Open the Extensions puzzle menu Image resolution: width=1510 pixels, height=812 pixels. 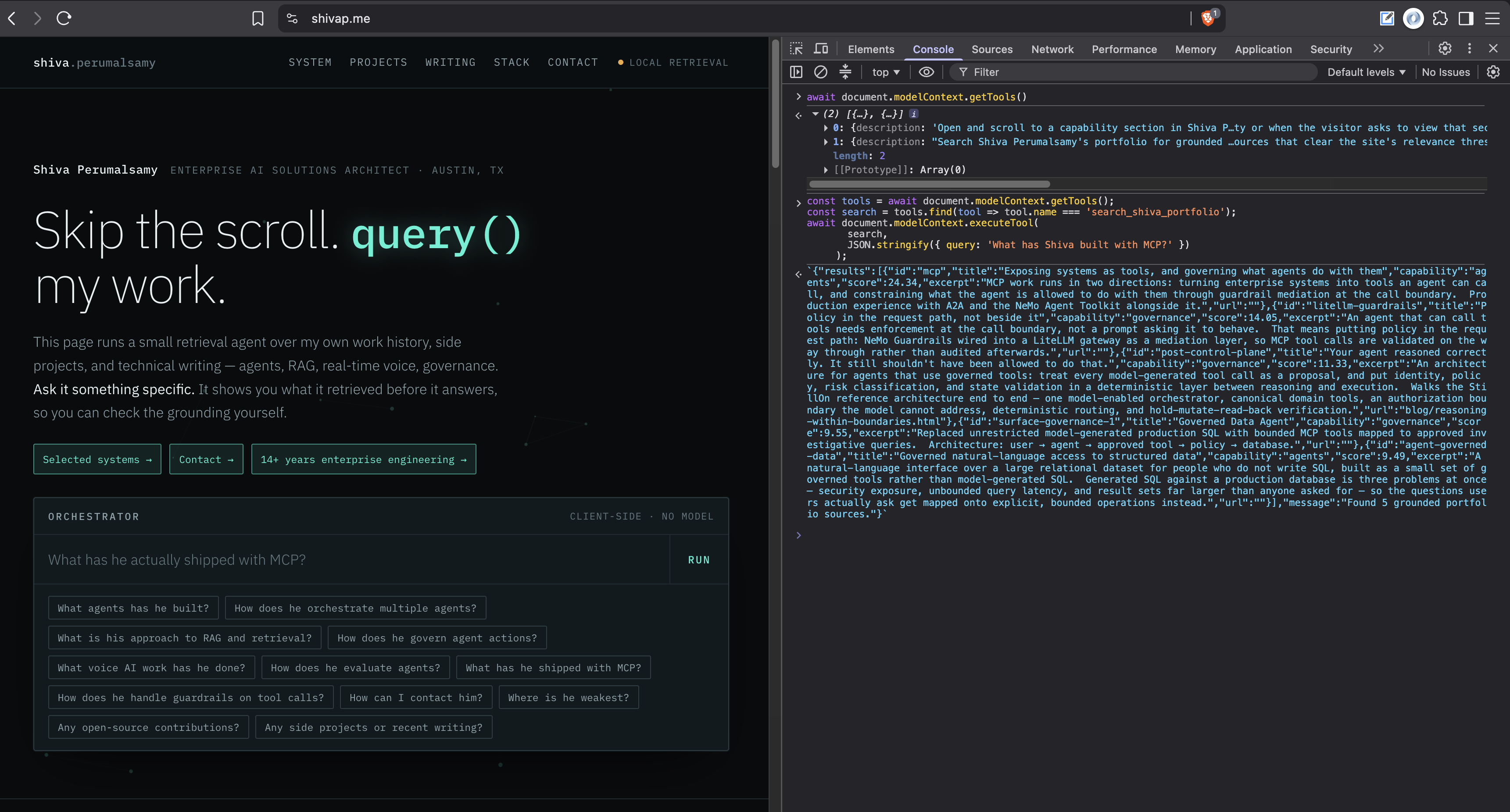(x=1440, y=19)
